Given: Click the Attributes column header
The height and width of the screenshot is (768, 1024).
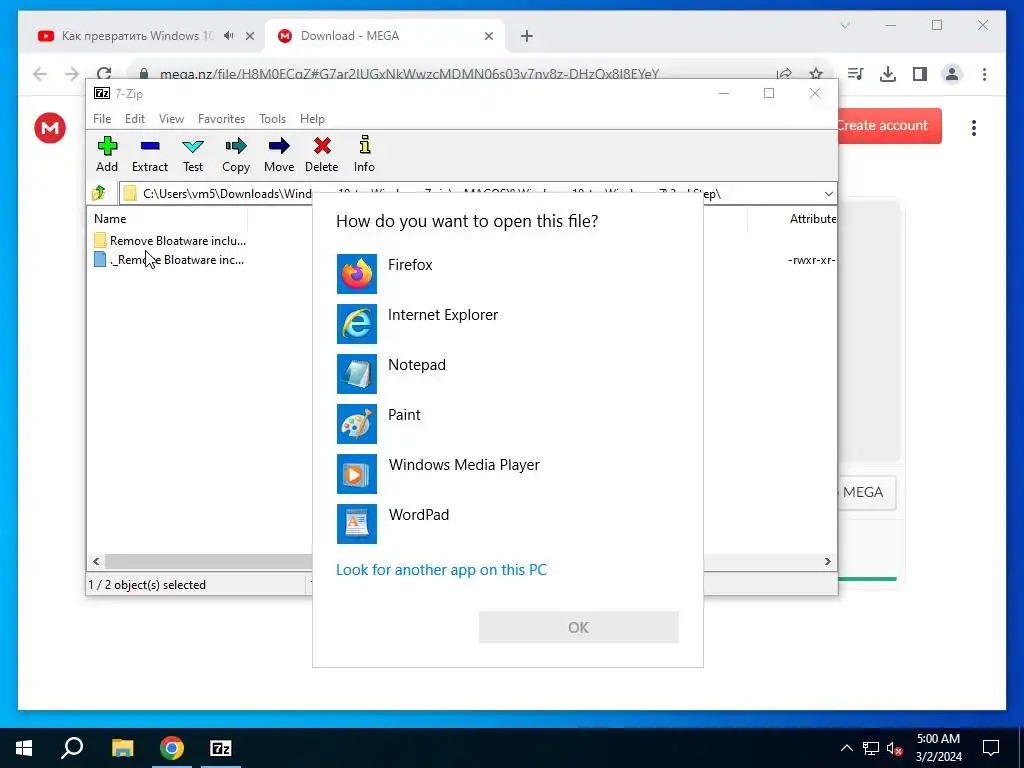Looking at the screenshot, I should tap(812, 219).
